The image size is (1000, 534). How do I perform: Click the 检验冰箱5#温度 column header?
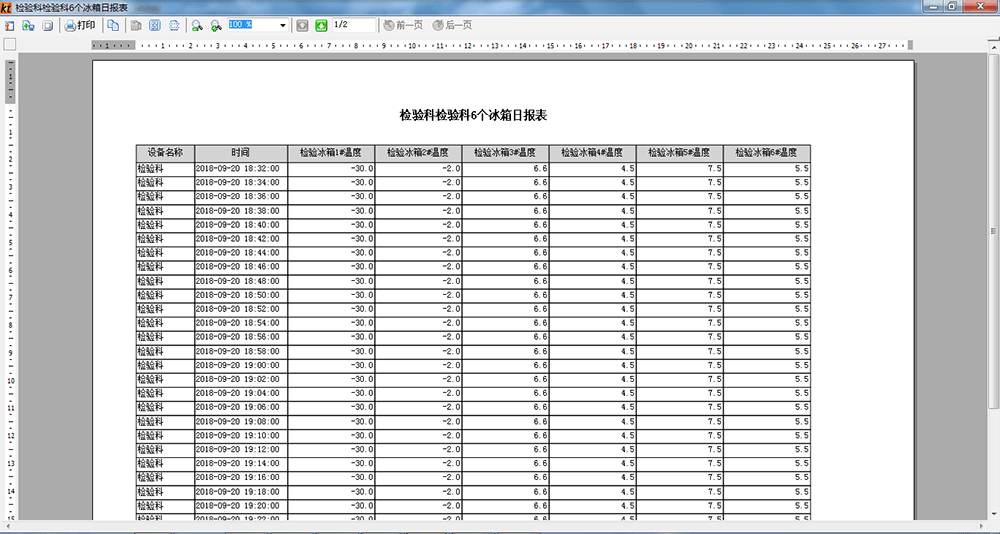[x=680, y=153]
